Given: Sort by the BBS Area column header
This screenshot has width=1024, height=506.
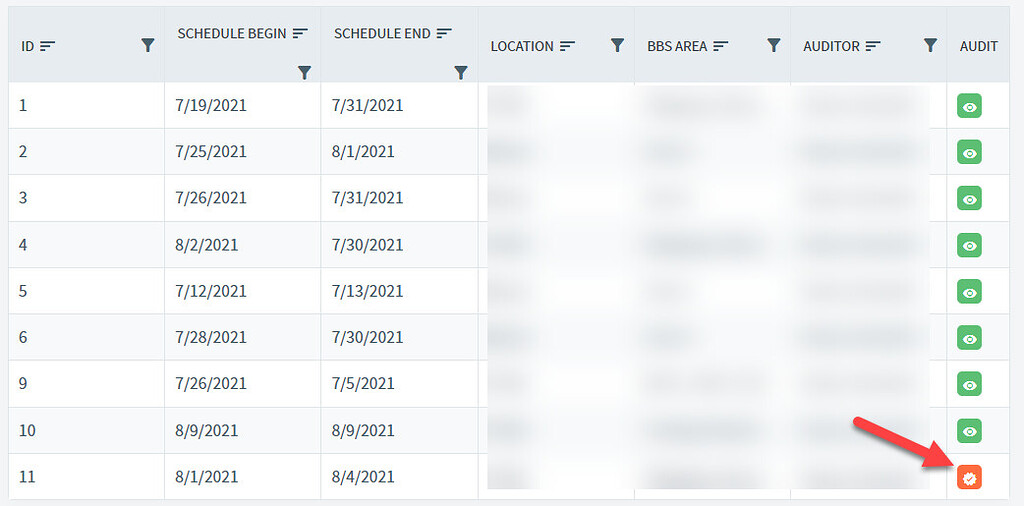Looking at the screenshot, I should tap(720, 46).
